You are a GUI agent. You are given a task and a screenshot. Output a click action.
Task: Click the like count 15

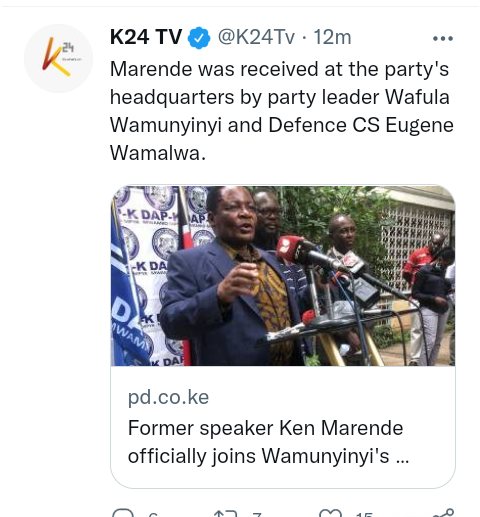tap(364, 515)
